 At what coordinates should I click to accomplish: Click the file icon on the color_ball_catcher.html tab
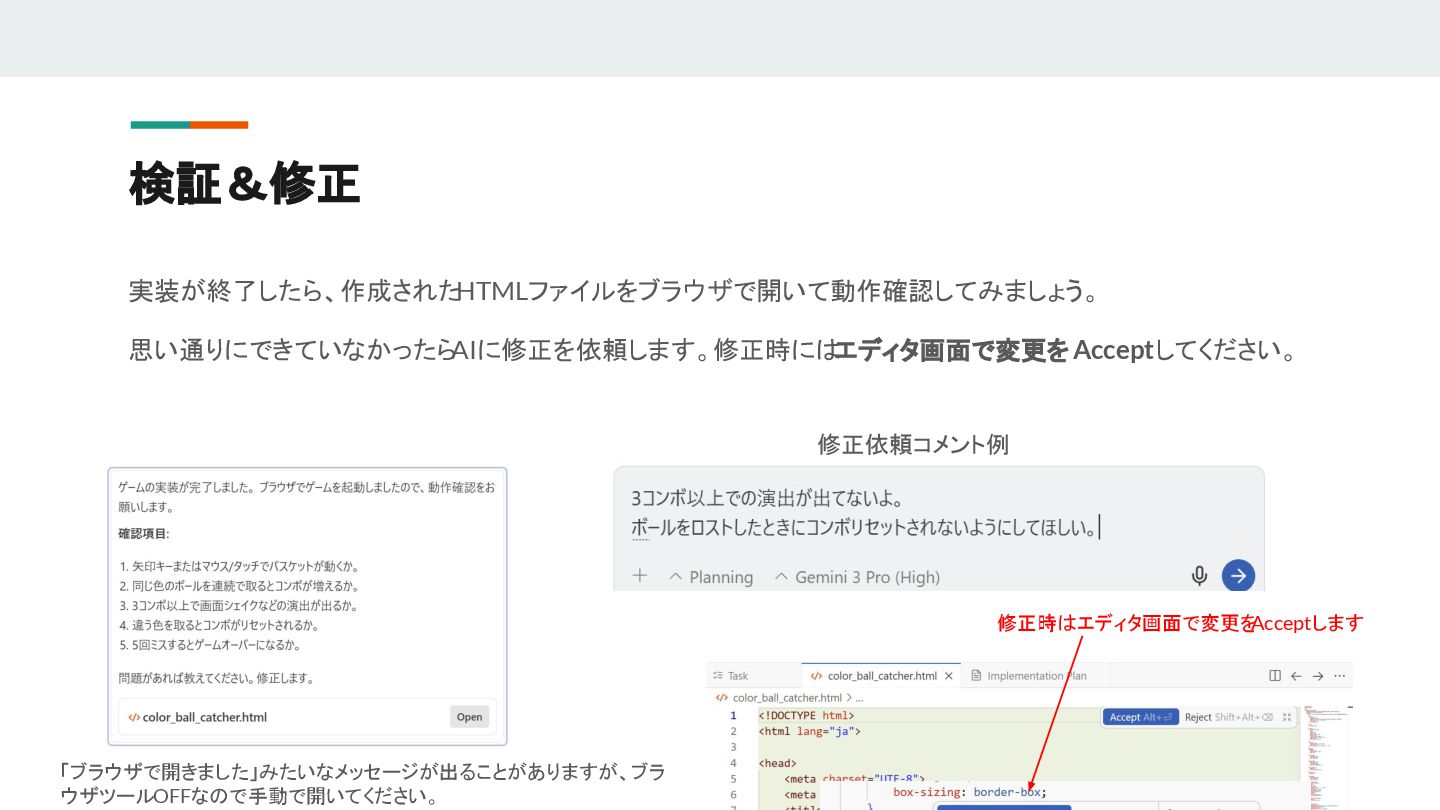tap(816, 676)
